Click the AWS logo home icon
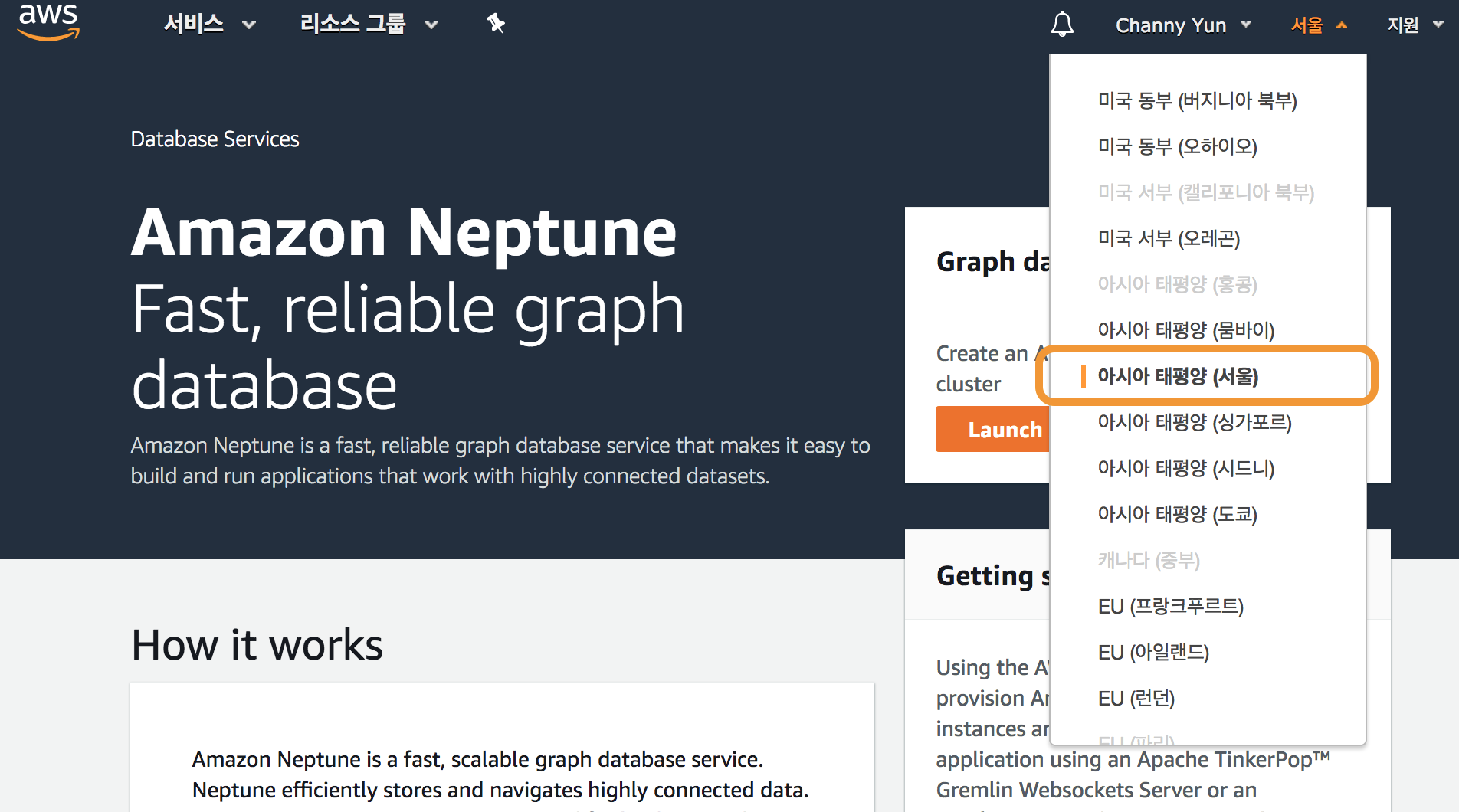Screen dimensions: 1459x812 point(48,21)
